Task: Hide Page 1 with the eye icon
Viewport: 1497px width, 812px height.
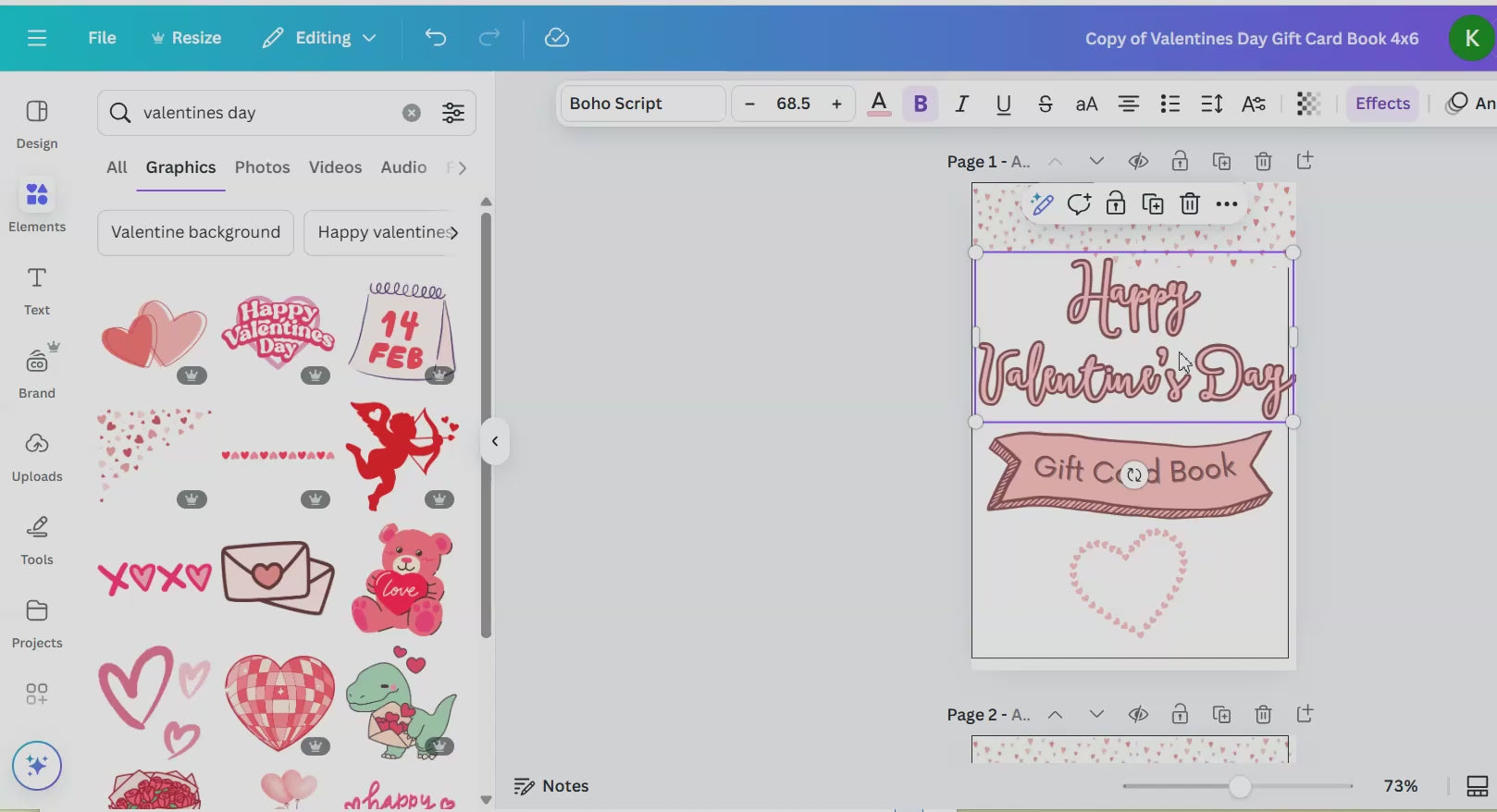Action: tap(1138, 162)
